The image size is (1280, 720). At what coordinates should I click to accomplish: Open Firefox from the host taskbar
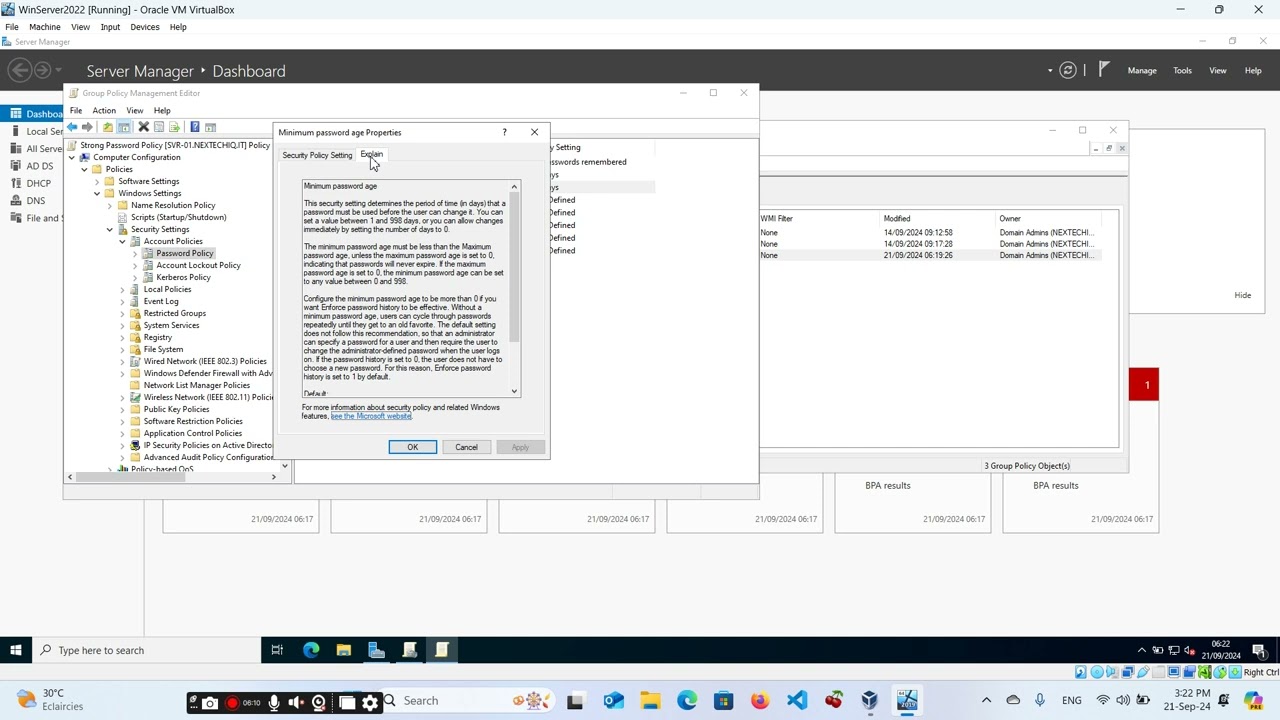(x=760, y=700)
